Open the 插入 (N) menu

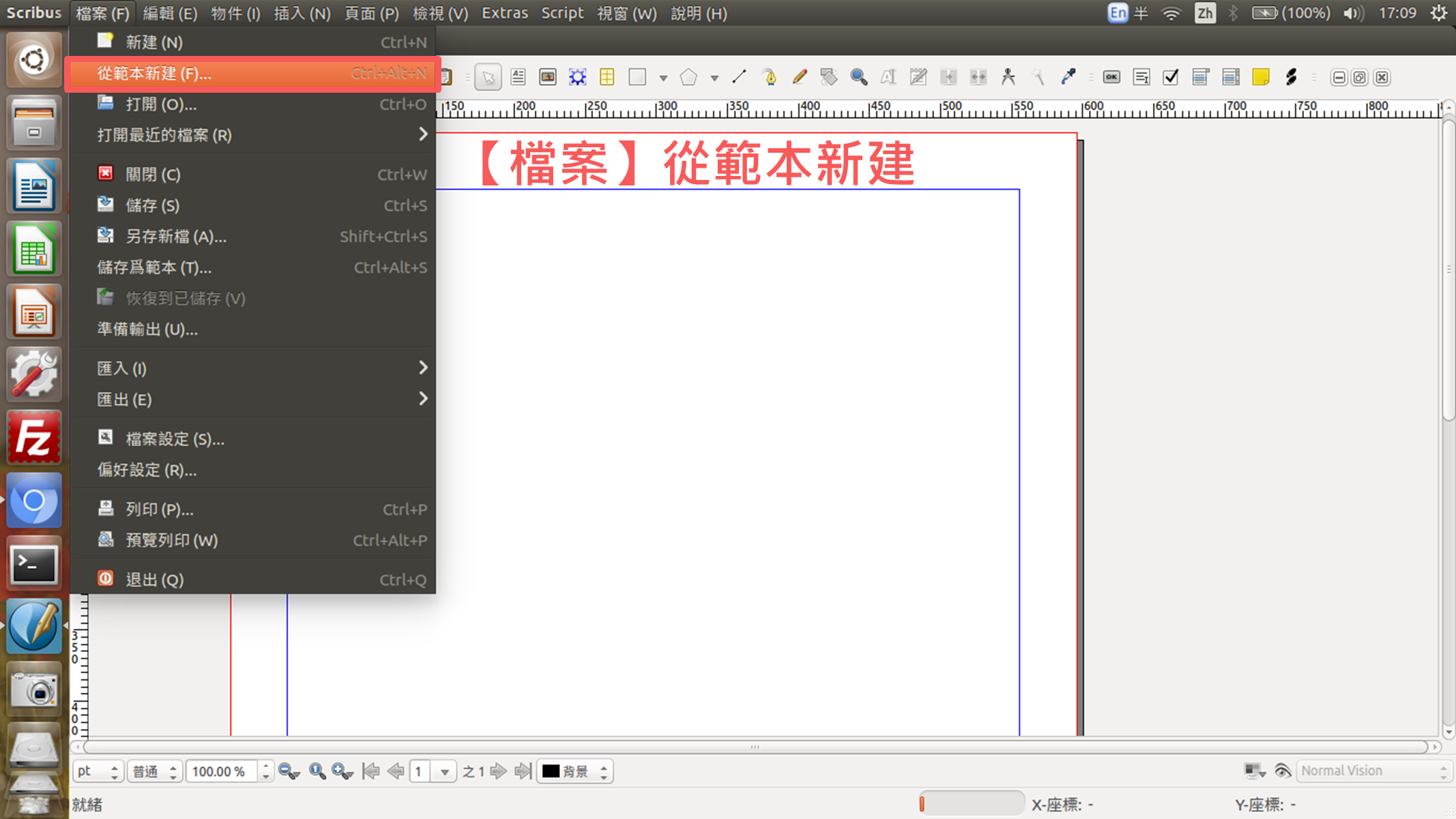click(x=302, y=13)
